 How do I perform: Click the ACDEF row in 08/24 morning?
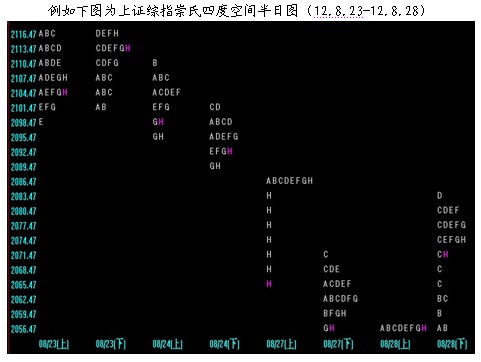point(166,92)
